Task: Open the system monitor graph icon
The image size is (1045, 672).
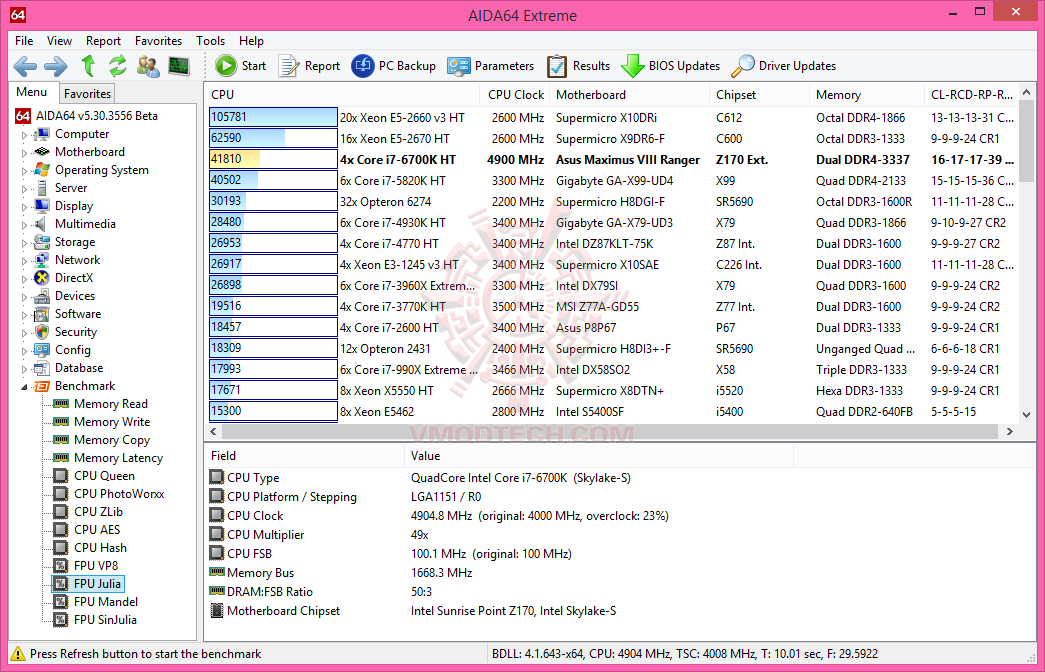Action: 179,66
